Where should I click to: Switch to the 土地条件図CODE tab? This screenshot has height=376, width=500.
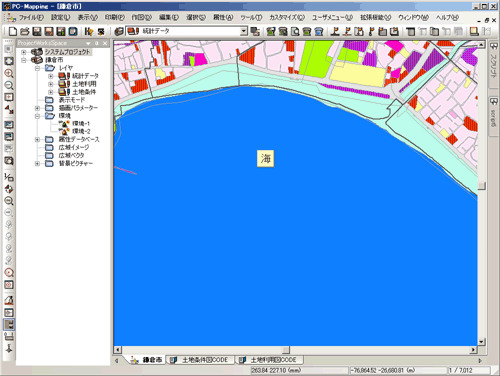coord(200,360)
